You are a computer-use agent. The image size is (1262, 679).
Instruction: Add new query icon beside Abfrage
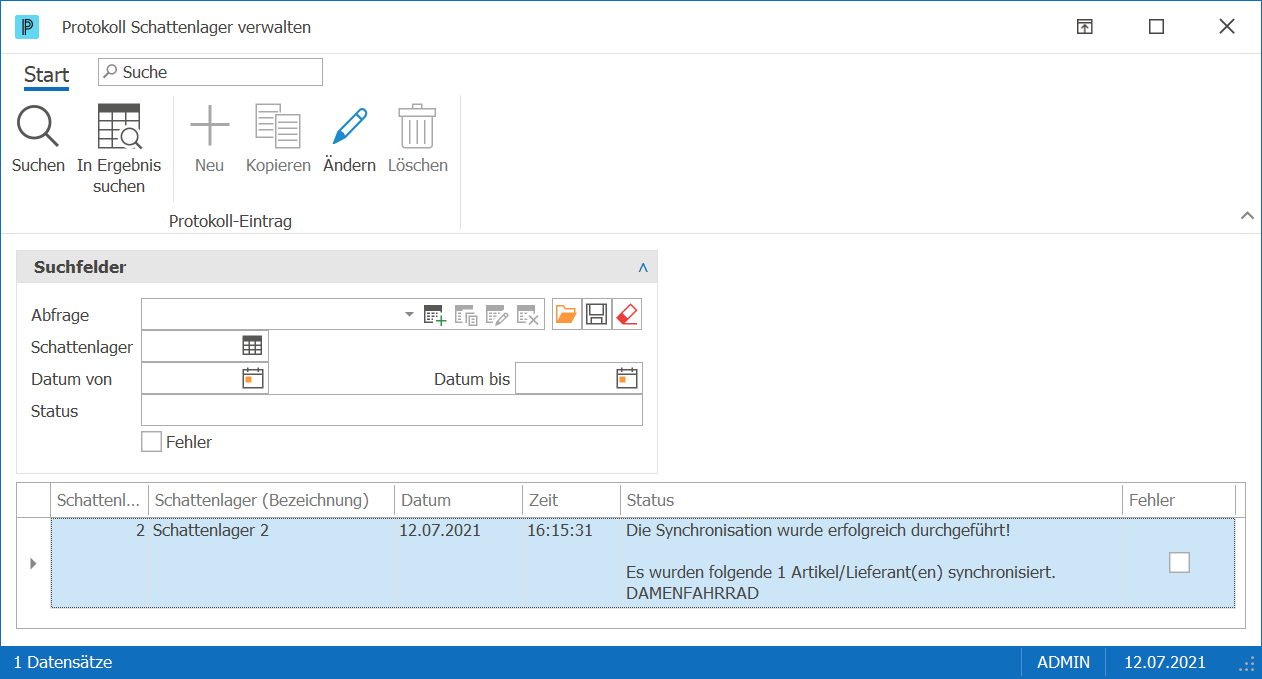[434, 315]
